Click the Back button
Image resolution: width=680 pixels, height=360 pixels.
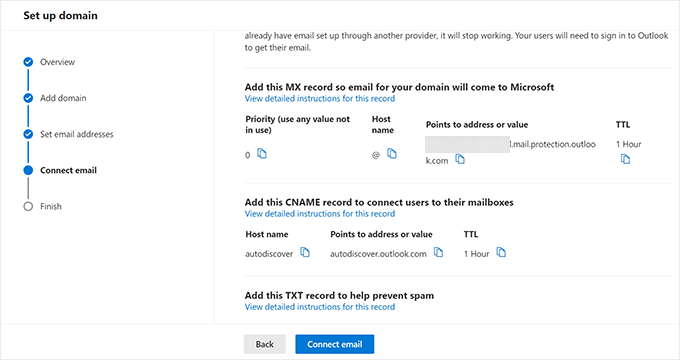pyautogui.click(x=265, y=344)
